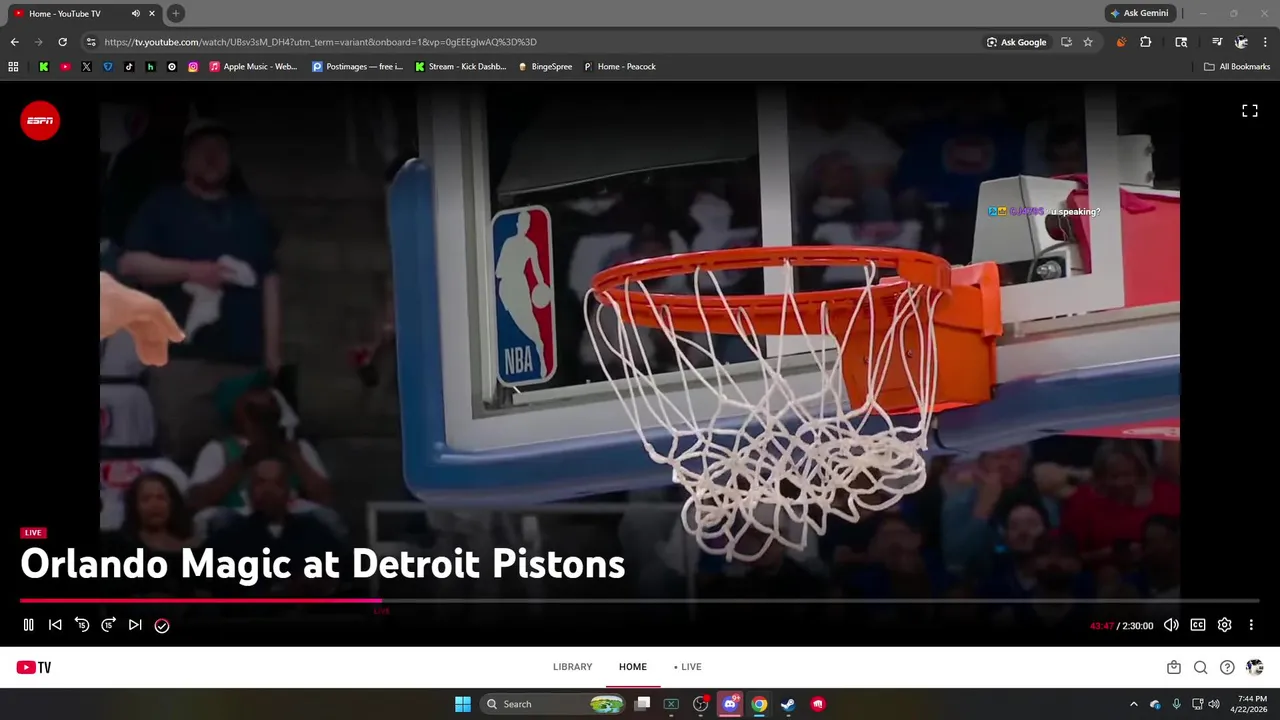Image resolution: width=1280 pixels, height=720 pixels.
Task: Open the YouTube TV account avatar
Action: [x=1255, y=667]
